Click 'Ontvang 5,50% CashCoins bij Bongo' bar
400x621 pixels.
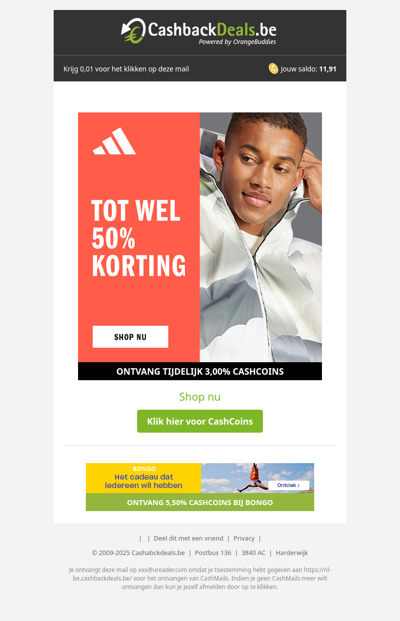coord(200,502)
